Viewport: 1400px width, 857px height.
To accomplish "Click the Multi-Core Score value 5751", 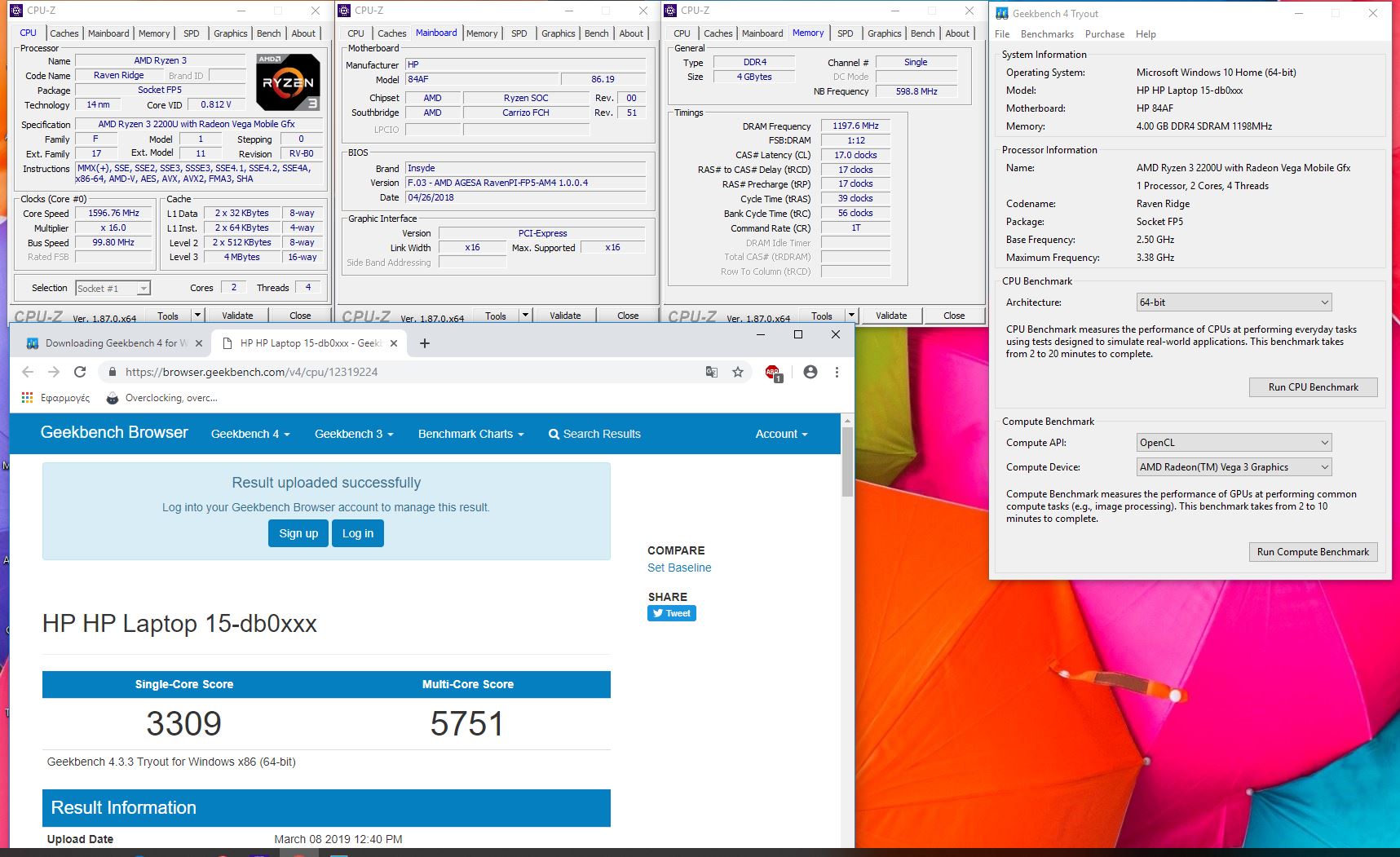I will pos(467,723).
